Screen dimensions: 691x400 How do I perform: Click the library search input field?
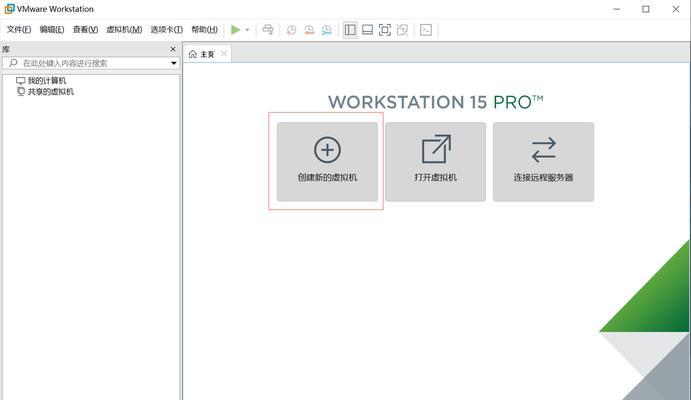[90, 63]
